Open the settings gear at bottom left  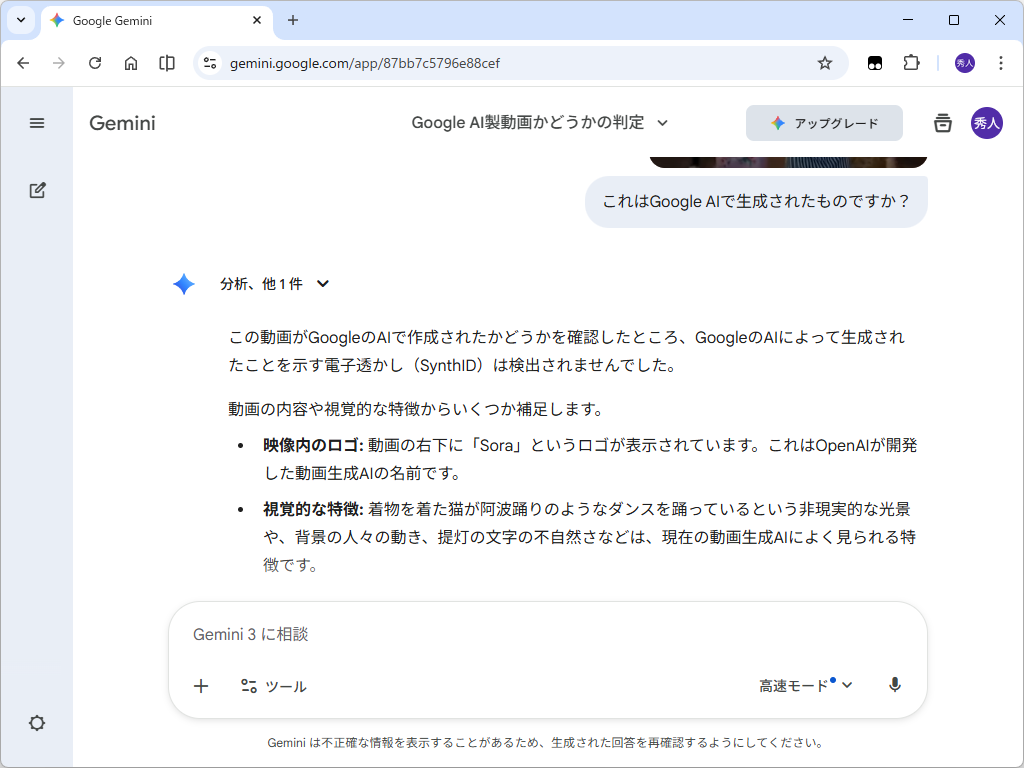coord(37,723)
